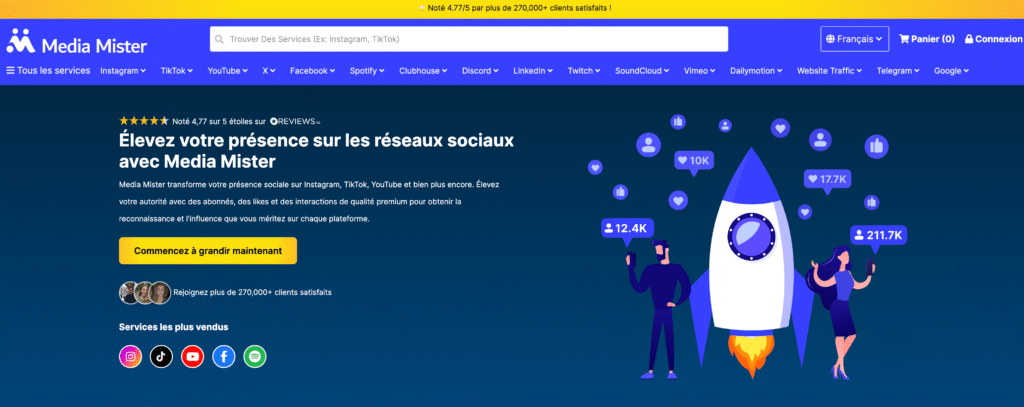Click the five-star rating stars
Image resolution: width=1024 pixels, height=407 pixels.
(x=144, y=121)
